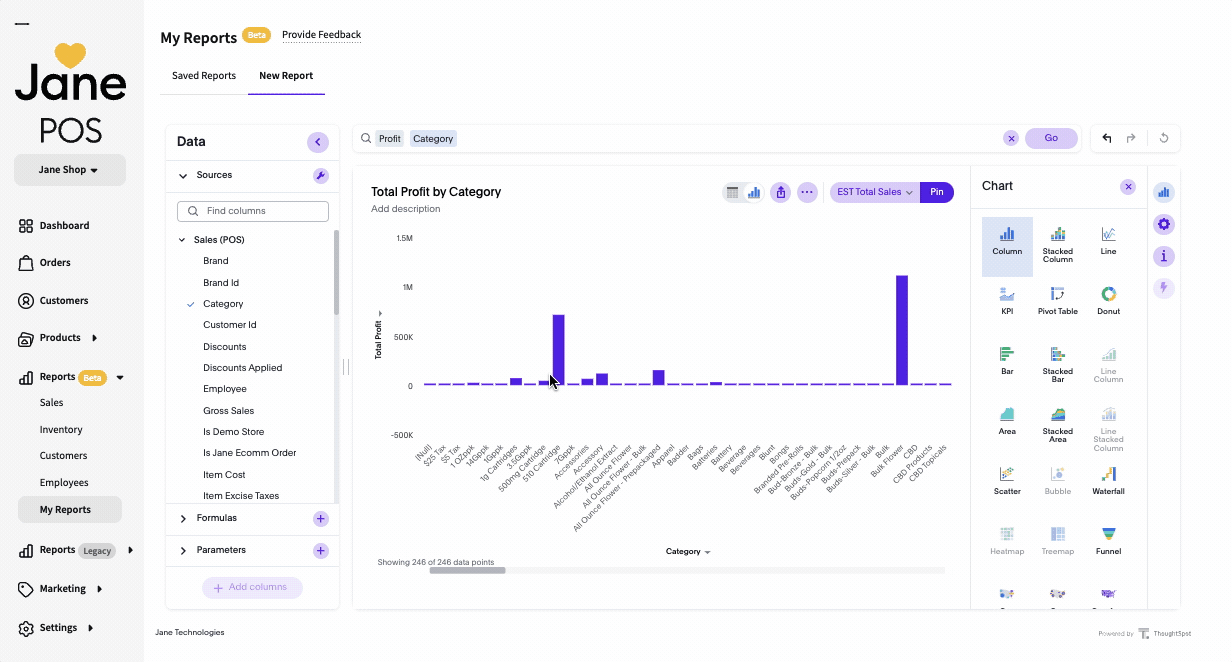Open the Jane Shop dropdown

click(70, 170)
